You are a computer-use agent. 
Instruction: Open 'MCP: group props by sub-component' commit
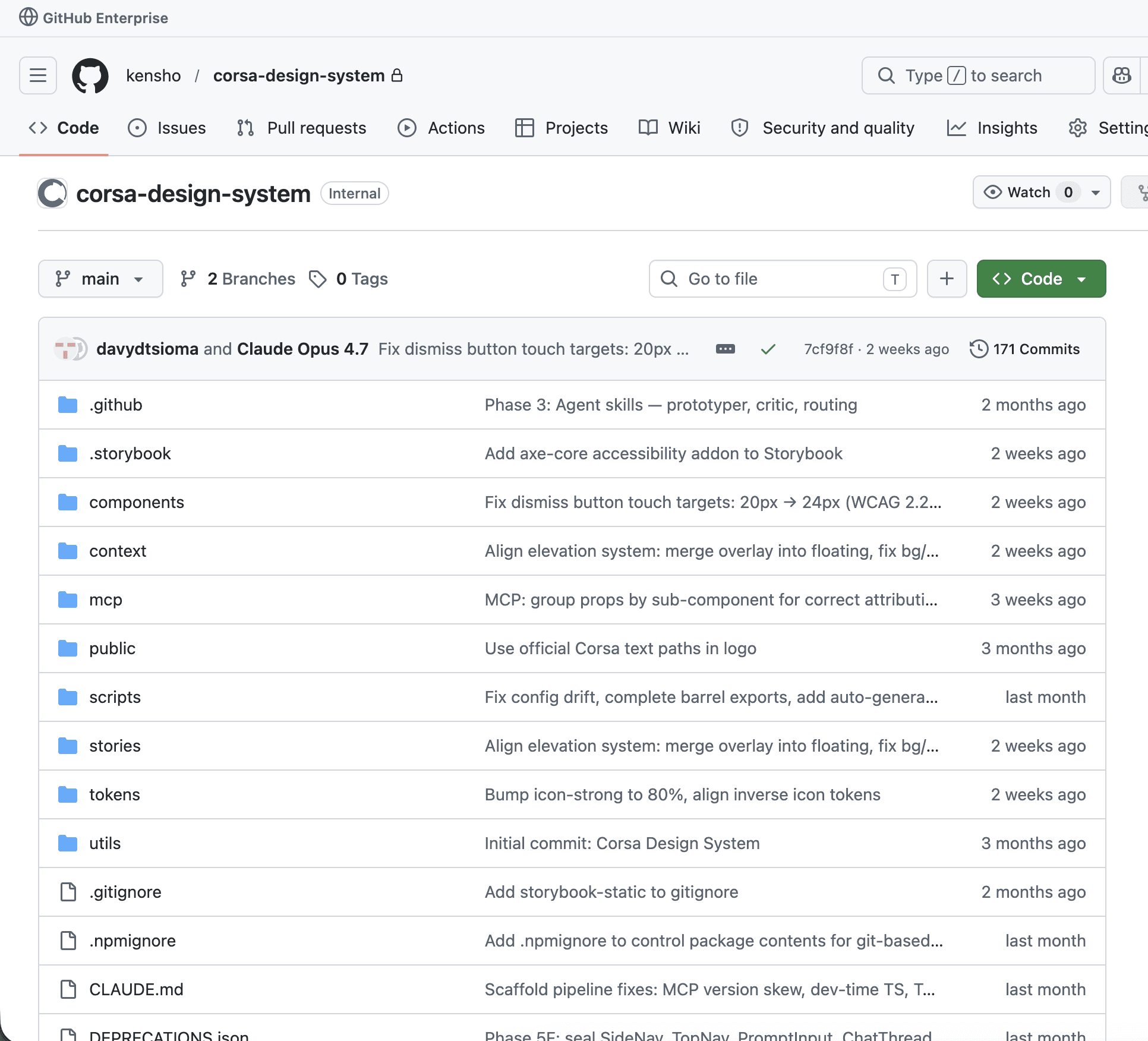click(711, 600)
